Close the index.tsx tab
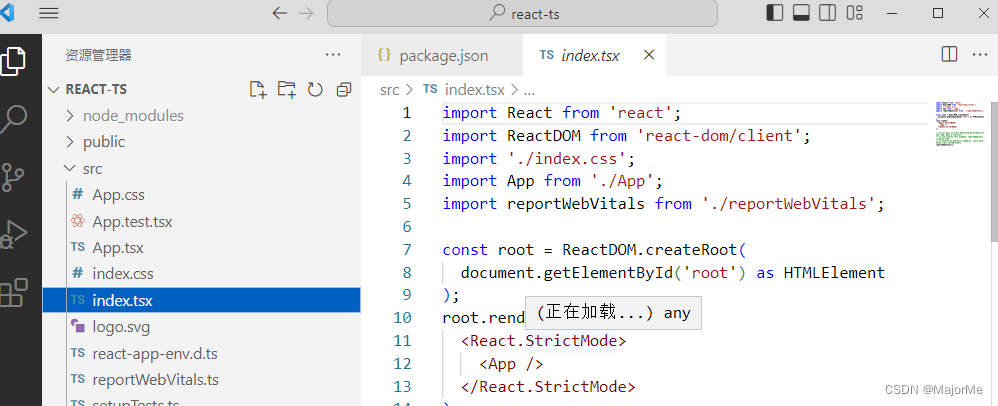The image size is (998, 406). coord(649,55)
